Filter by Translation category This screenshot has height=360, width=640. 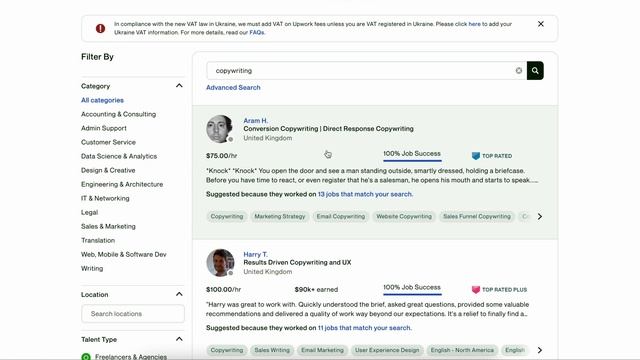click(x=98, y=240)
